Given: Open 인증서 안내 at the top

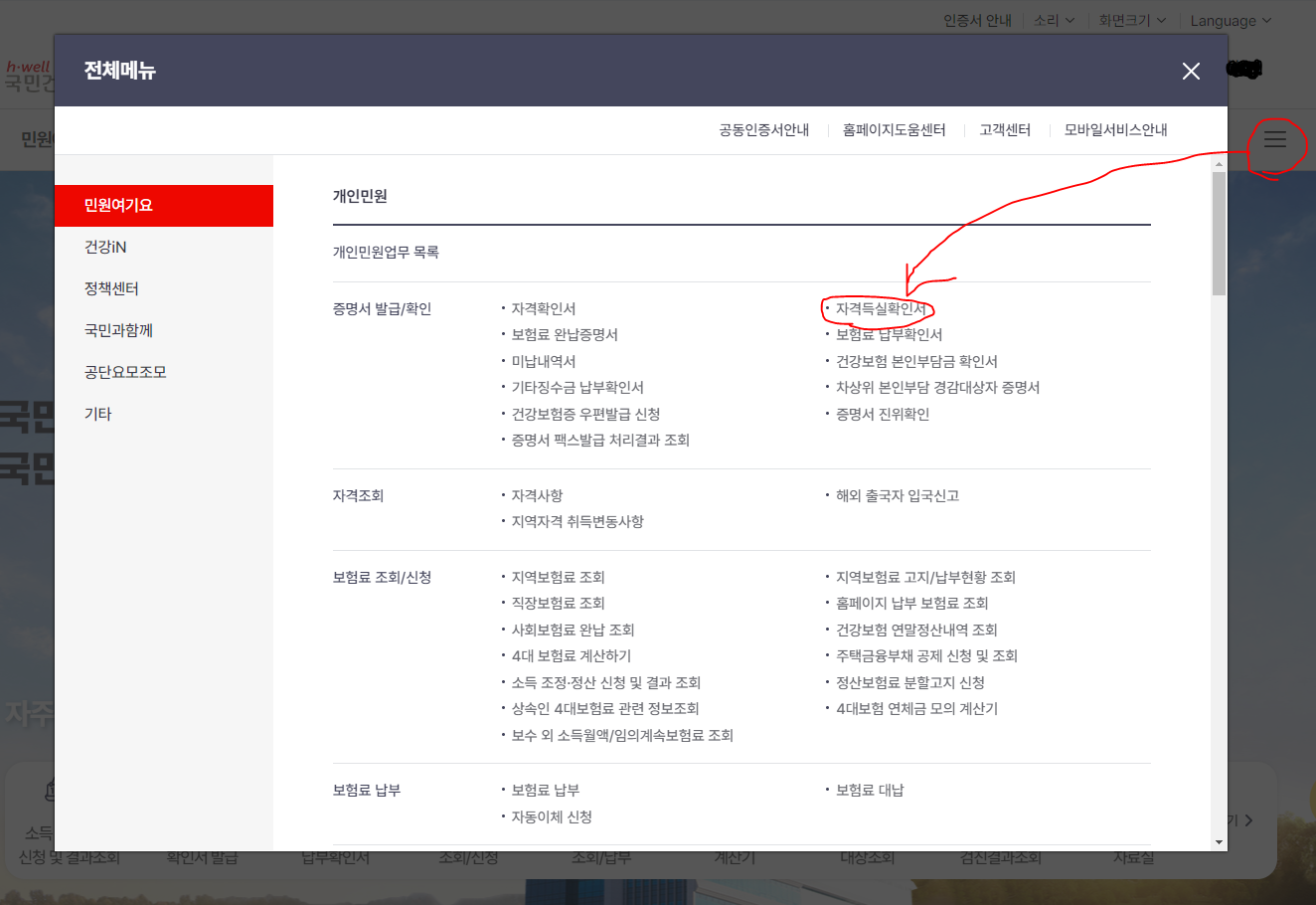Looking at the screenshot, I should tap(977, 20).
